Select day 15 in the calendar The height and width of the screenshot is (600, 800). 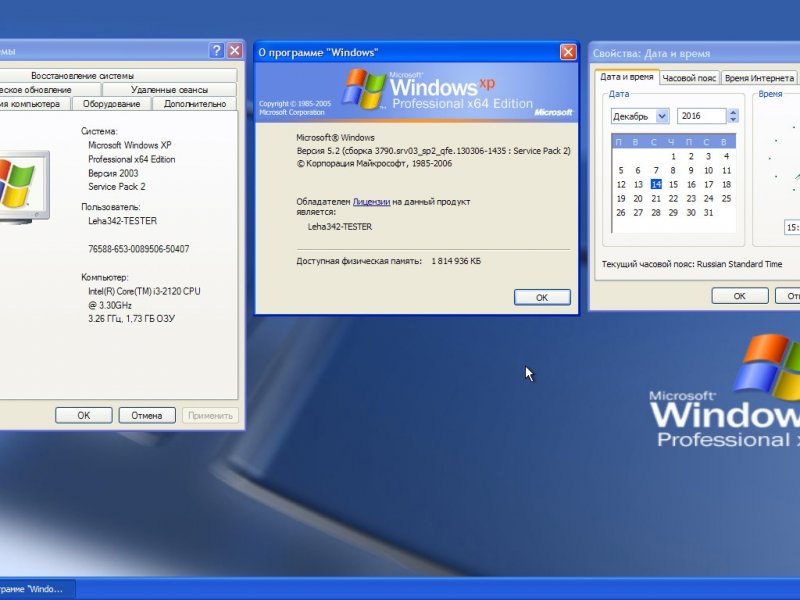pyautogui.click(x=673, y=184)
